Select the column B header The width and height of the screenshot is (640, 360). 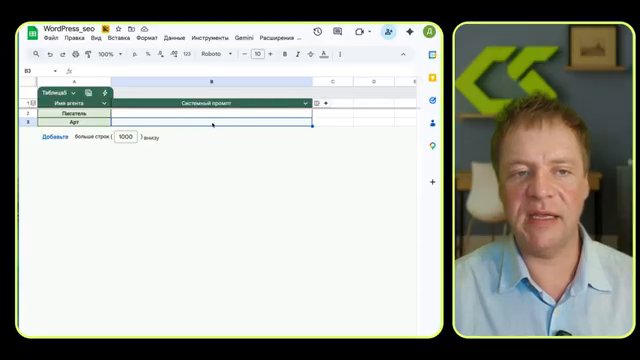(211, 82)
